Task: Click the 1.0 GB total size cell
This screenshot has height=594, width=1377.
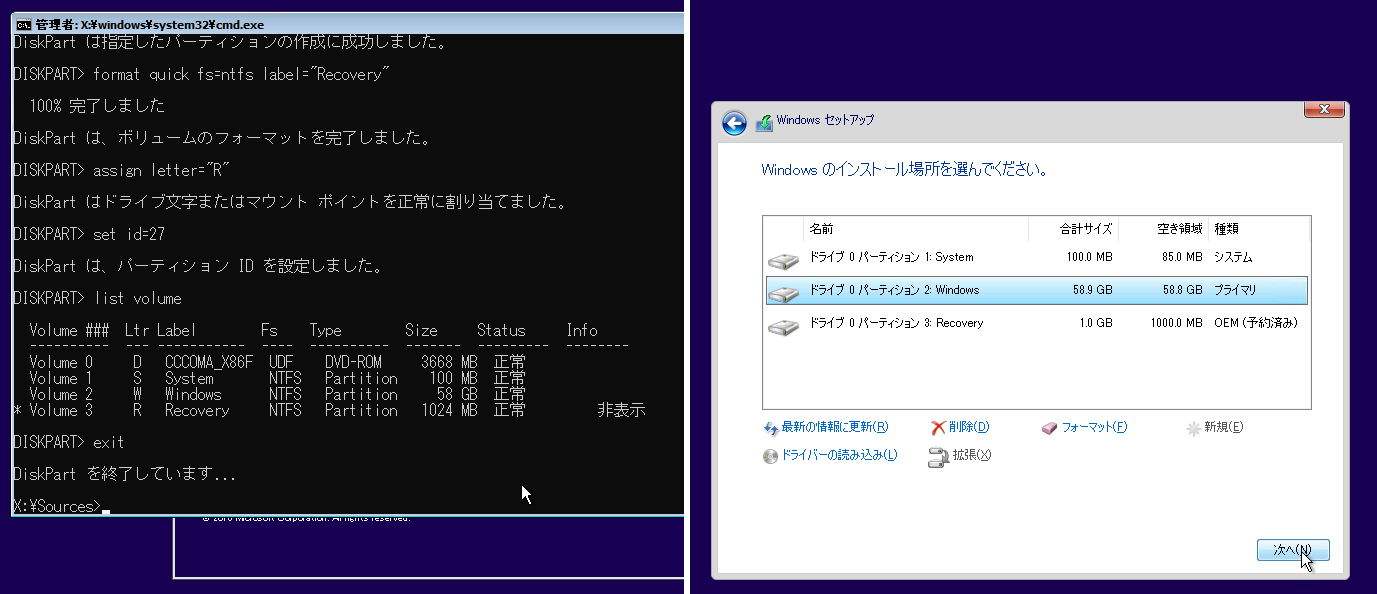Action: 1094,324
